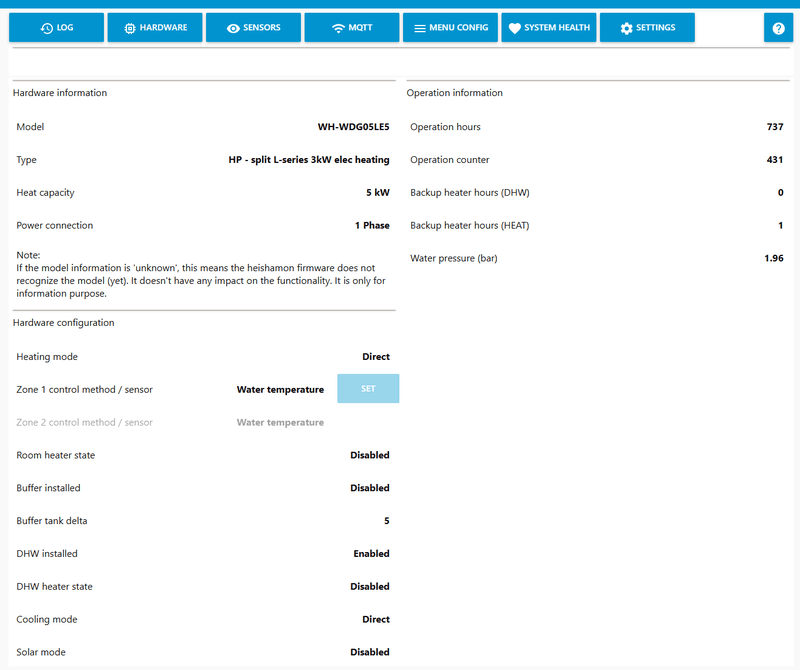
Task: Click the heart icon on SYSTEM HEALTH
Action: (515, 28)
